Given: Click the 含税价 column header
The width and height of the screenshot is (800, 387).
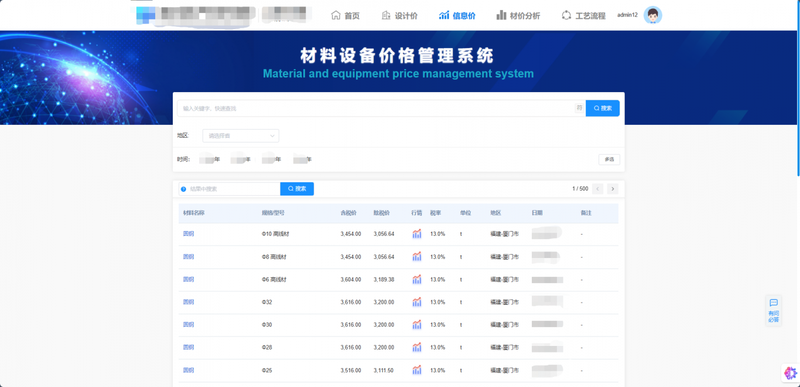Looking at the screenshot, I should pos(348,213).
